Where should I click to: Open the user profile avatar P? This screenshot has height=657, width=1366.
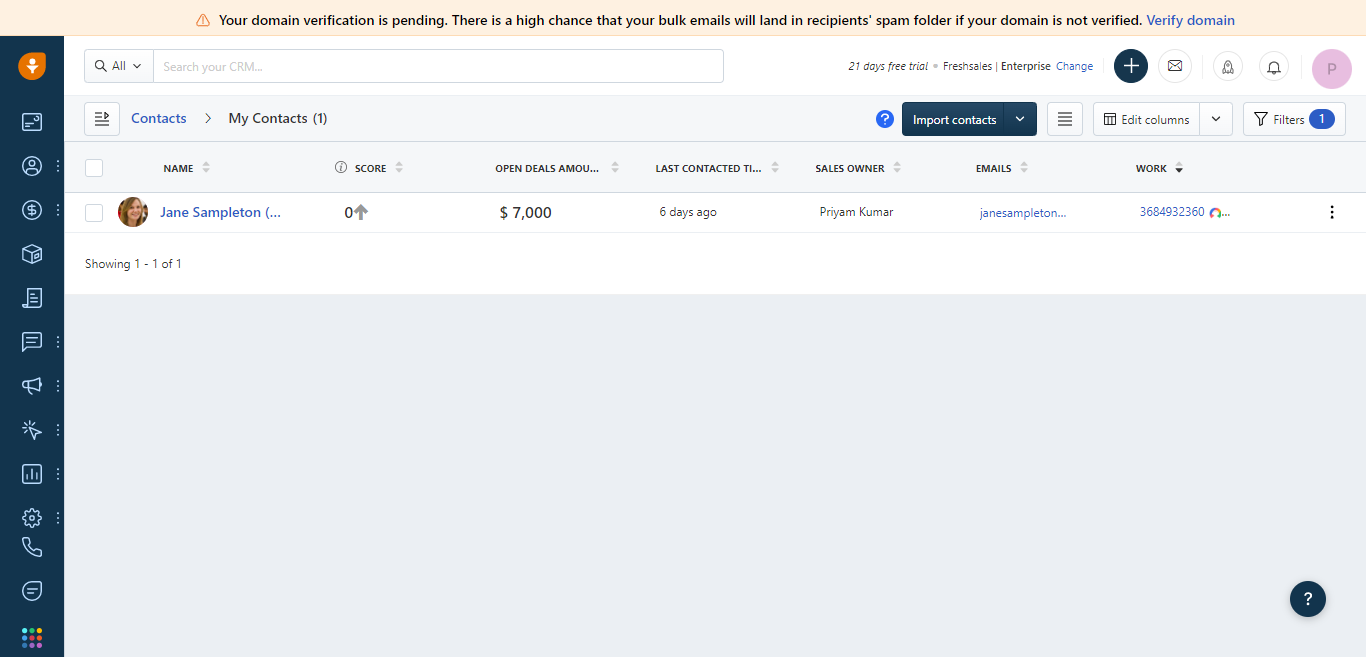click(x=1332, y=69)
